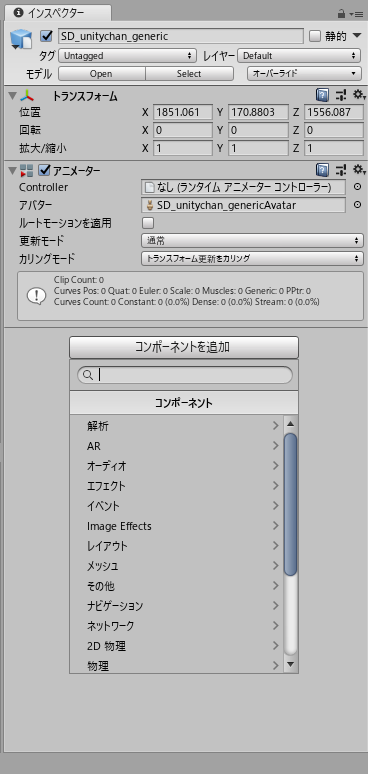368x774 pixels.
Task: Open the Image Effects component category
Action: tap(177, 526)
